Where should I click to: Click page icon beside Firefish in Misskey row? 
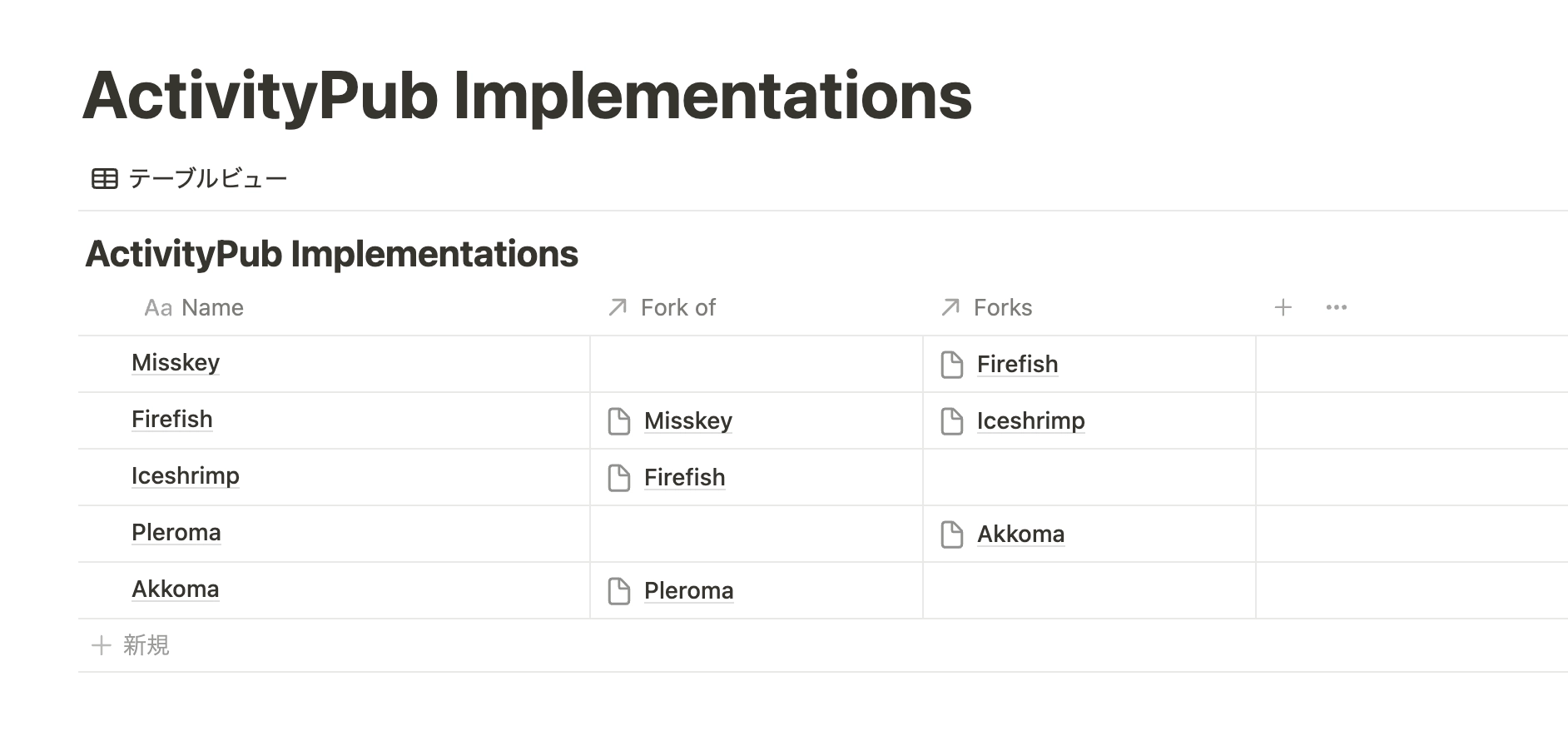(951, 365)
